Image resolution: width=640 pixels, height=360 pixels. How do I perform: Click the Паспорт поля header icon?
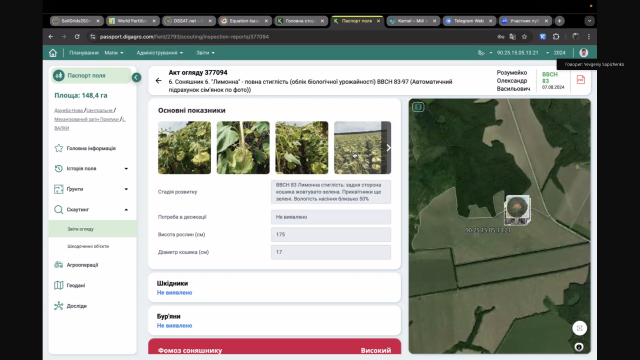(x=59, y=76)
